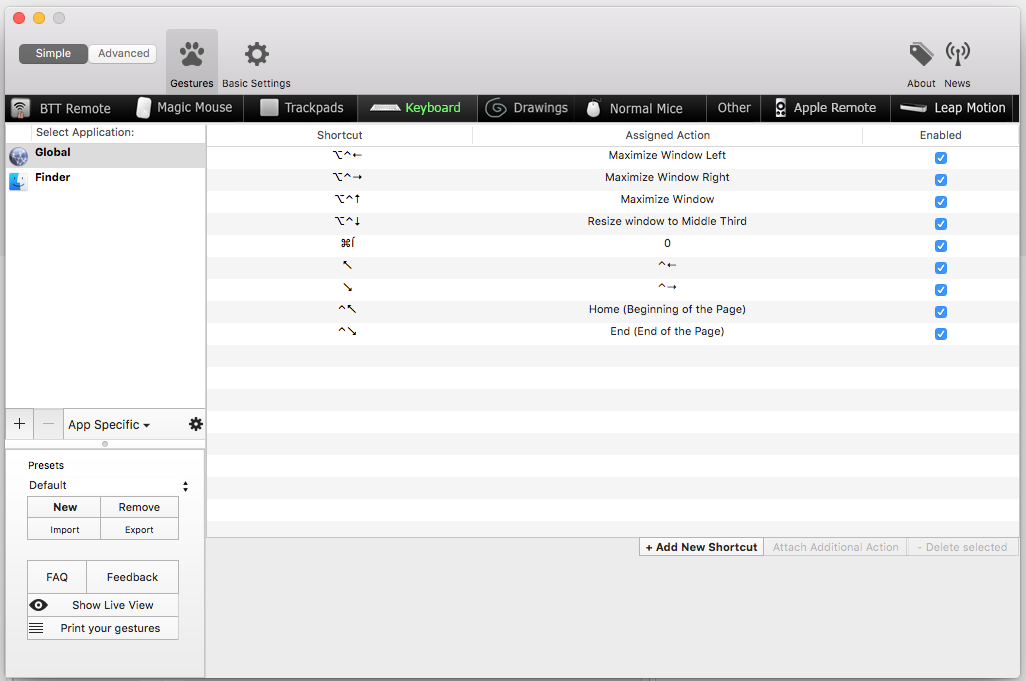Click the gear icon beside App Specific

[196, 424]
